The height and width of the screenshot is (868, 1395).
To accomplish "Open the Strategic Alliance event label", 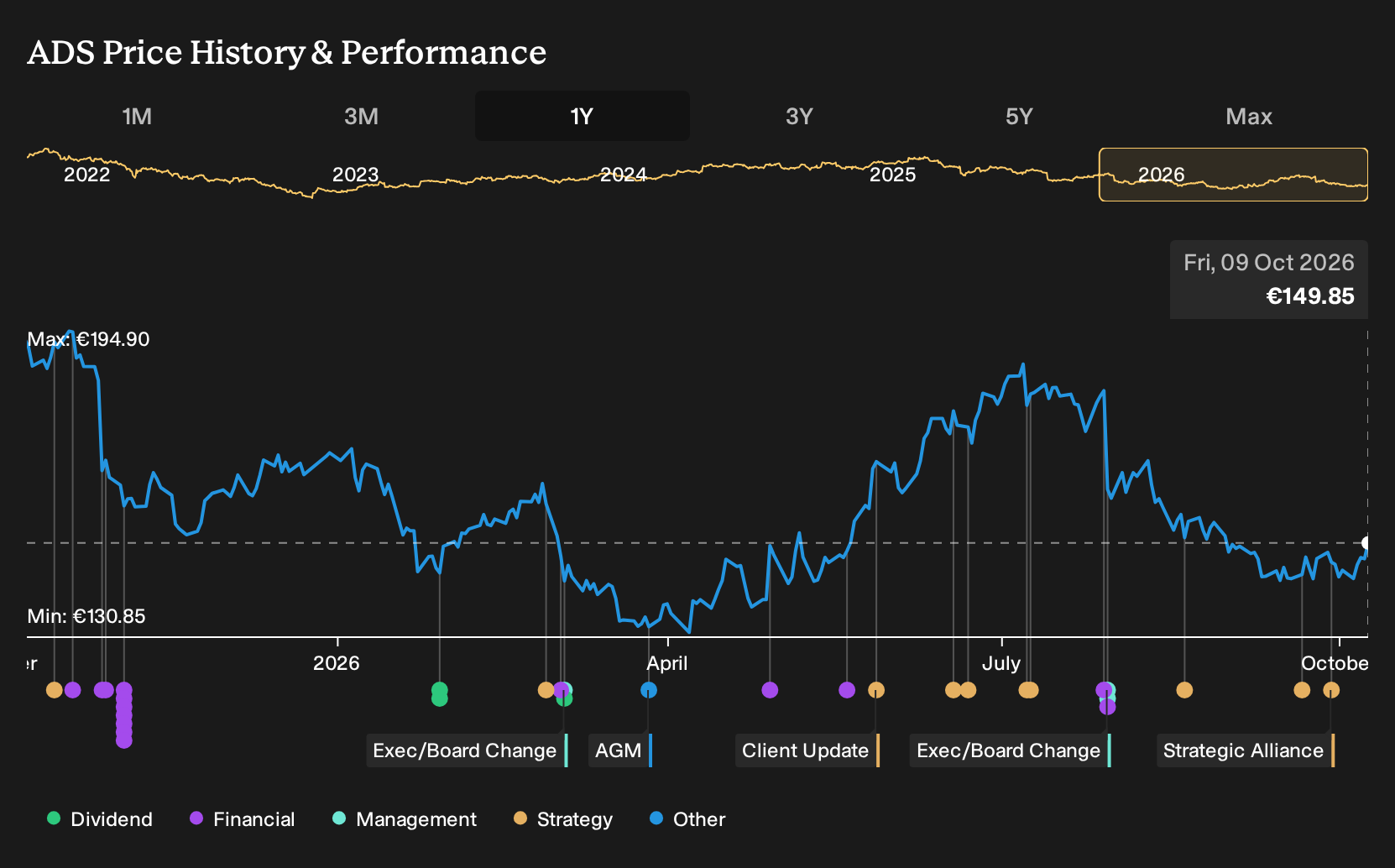I will [x=1246, y=750].
